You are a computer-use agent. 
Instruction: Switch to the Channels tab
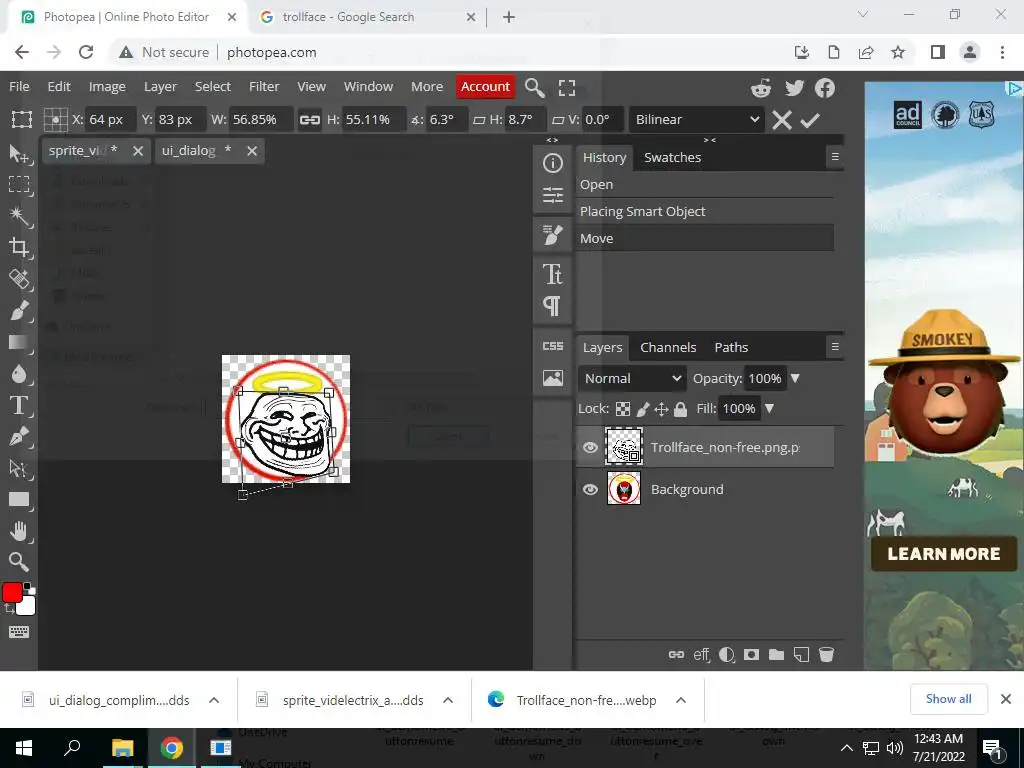click(668, 347)
